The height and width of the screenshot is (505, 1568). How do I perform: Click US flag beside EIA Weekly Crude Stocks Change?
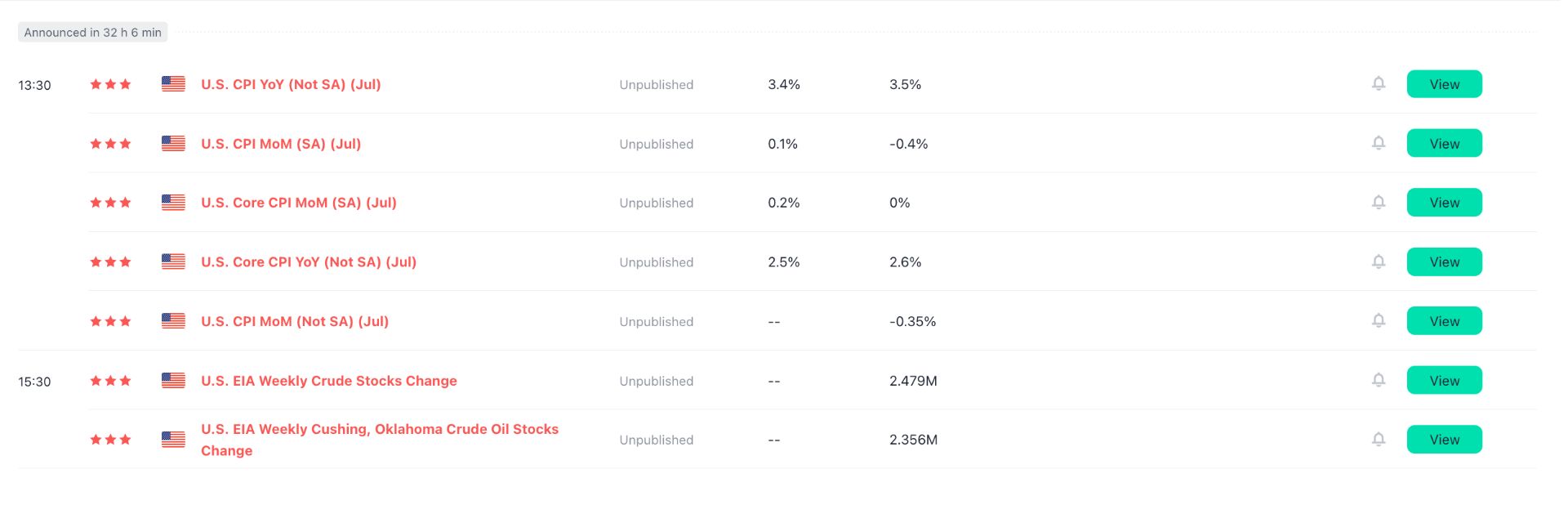pyautogui.click(x=173, y=381)
